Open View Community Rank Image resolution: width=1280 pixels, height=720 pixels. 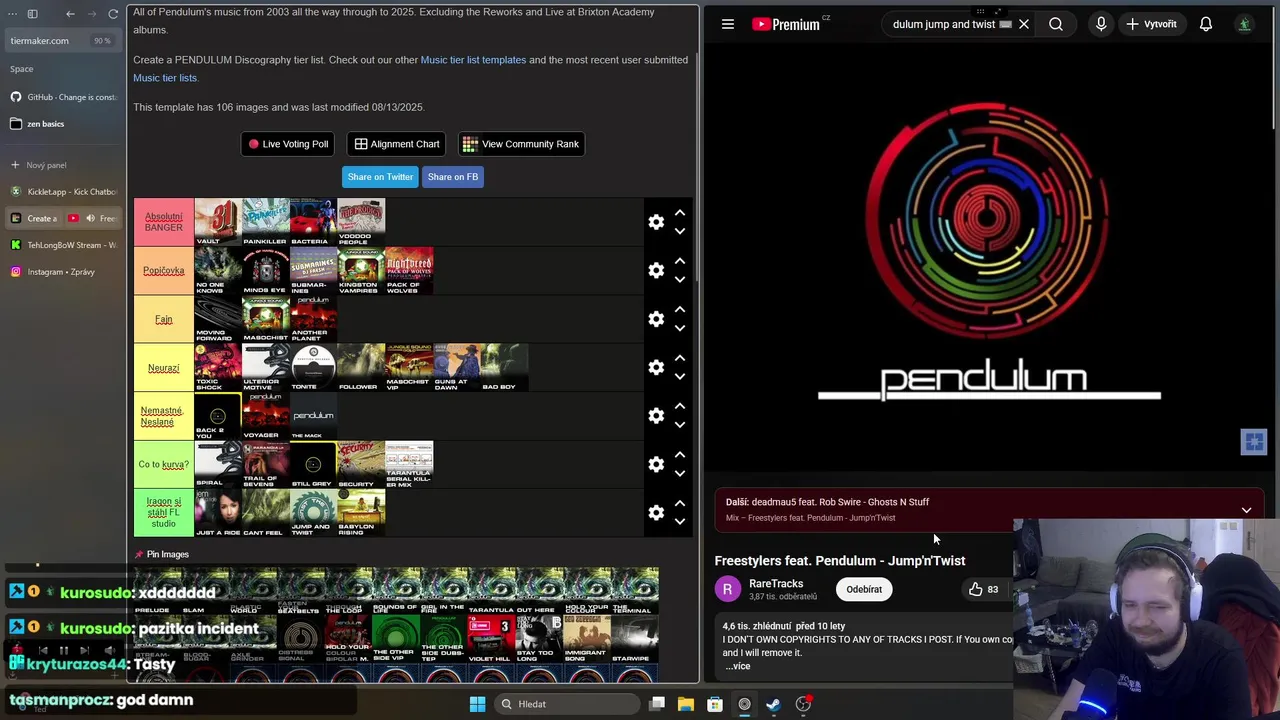[x=520, y=144]
